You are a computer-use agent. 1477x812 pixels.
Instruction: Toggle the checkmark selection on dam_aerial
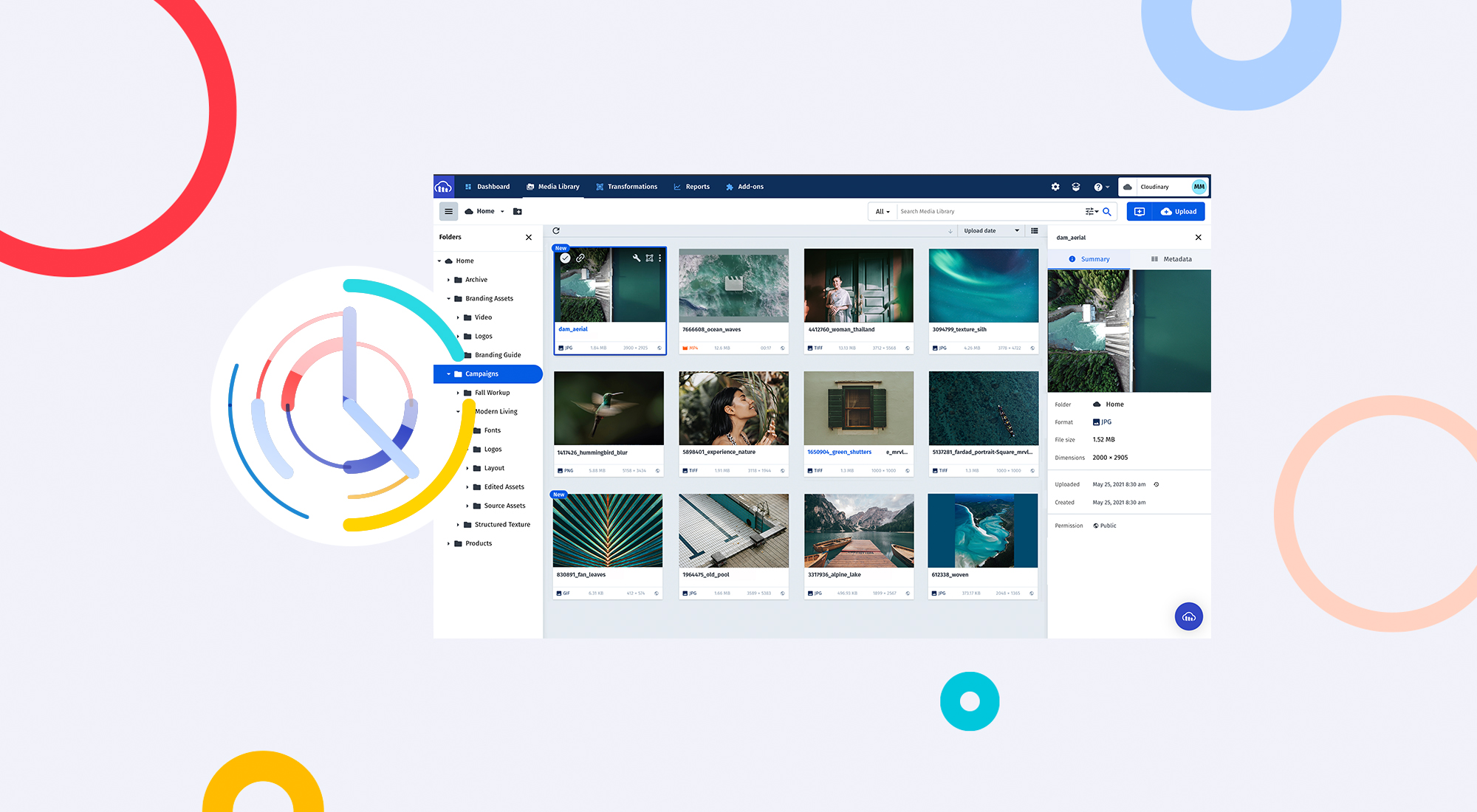point(566,258)
